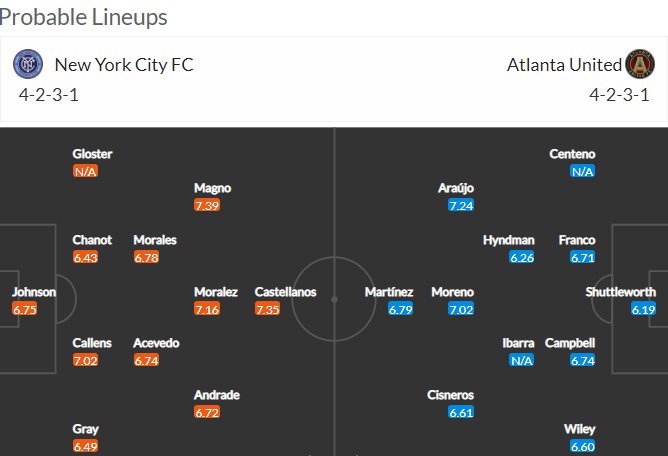The image size is (668, 456).
Task: Select Araújo's 7.24 rating badge
Action: tap(461, 205)
